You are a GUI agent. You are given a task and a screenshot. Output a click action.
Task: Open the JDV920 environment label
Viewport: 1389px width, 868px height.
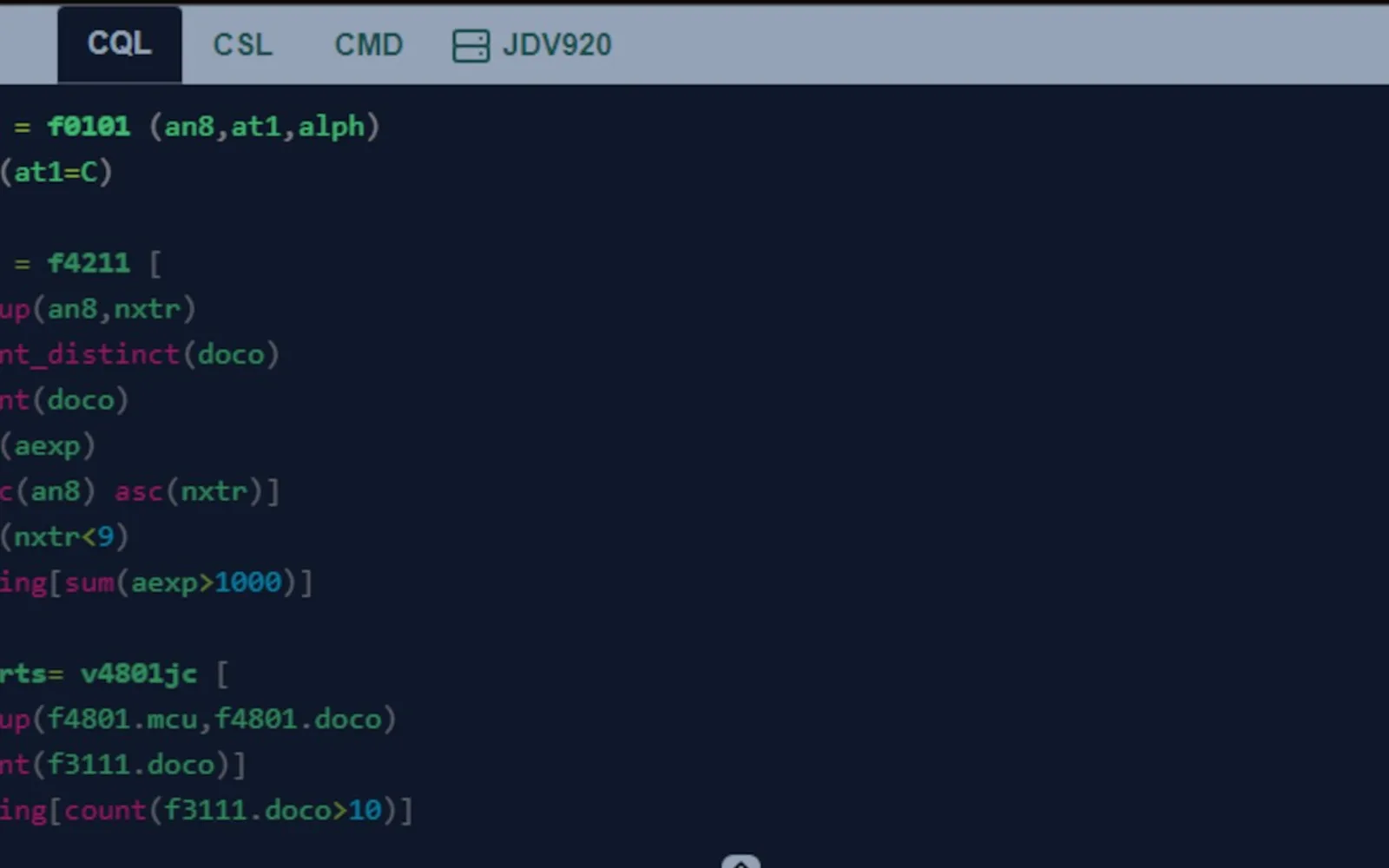557,44
